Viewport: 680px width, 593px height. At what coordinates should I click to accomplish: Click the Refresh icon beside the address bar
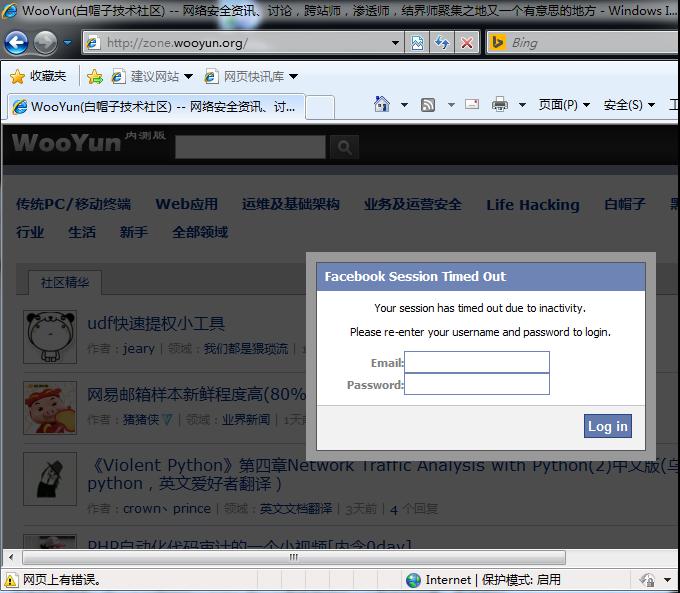click(442, 43)
